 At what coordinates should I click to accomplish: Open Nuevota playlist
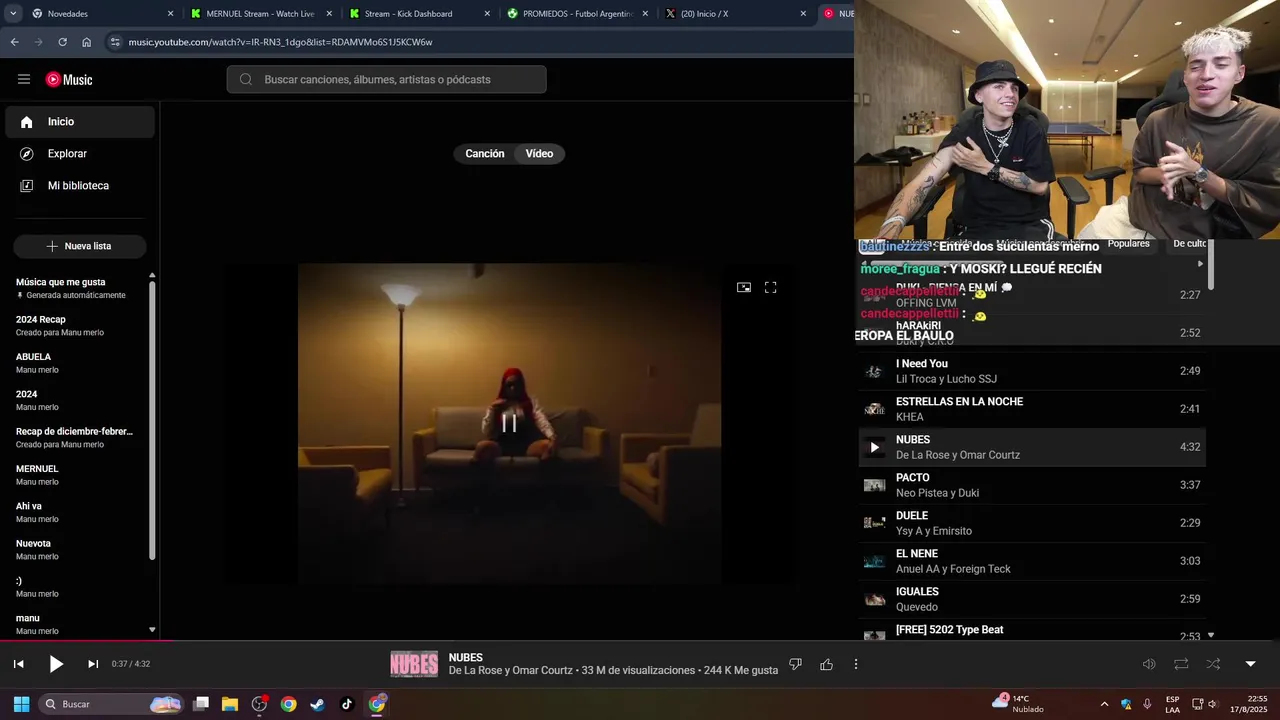point(75,549)
